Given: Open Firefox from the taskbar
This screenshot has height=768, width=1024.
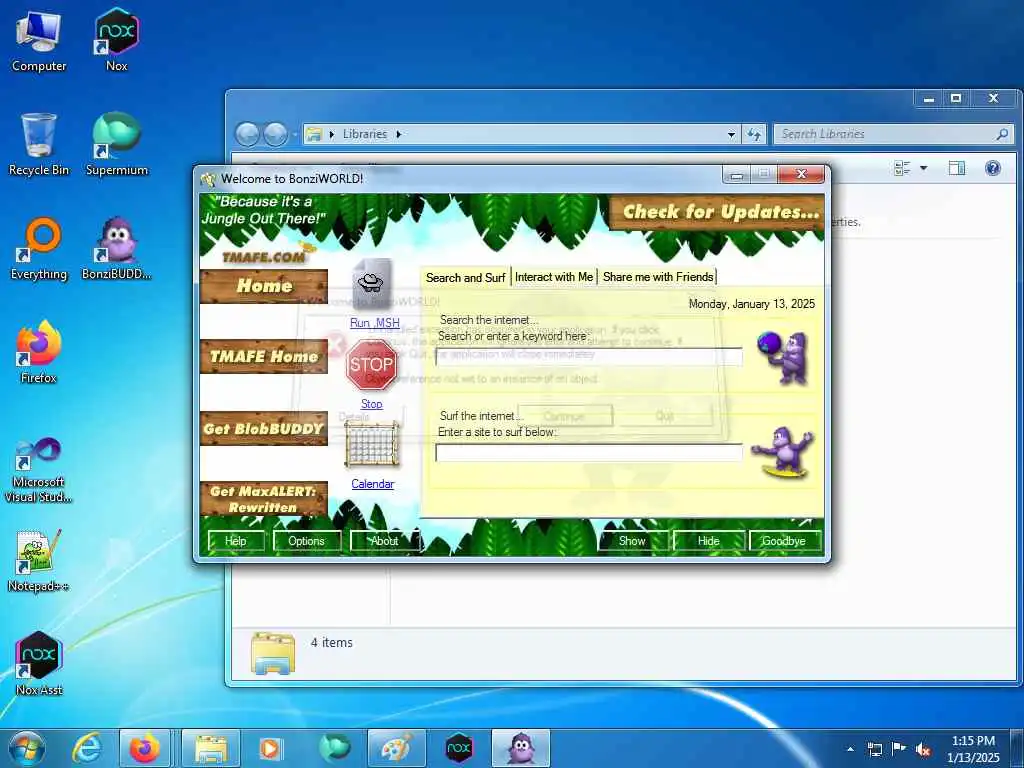Looking at the screenshot, I should click(144, 748).
